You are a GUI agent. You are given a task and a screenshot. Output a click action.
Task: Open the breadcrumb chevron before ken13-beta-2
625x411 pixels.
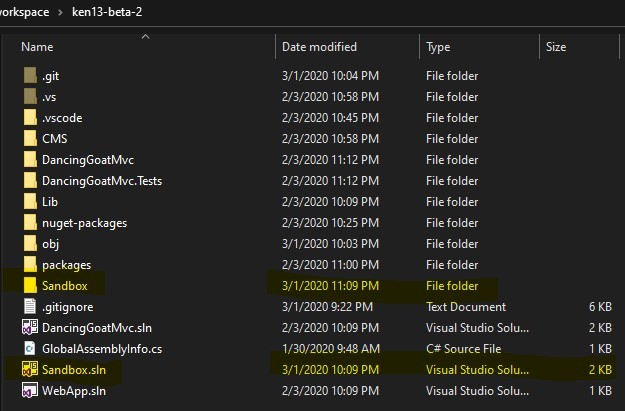(x=60, y=12)
